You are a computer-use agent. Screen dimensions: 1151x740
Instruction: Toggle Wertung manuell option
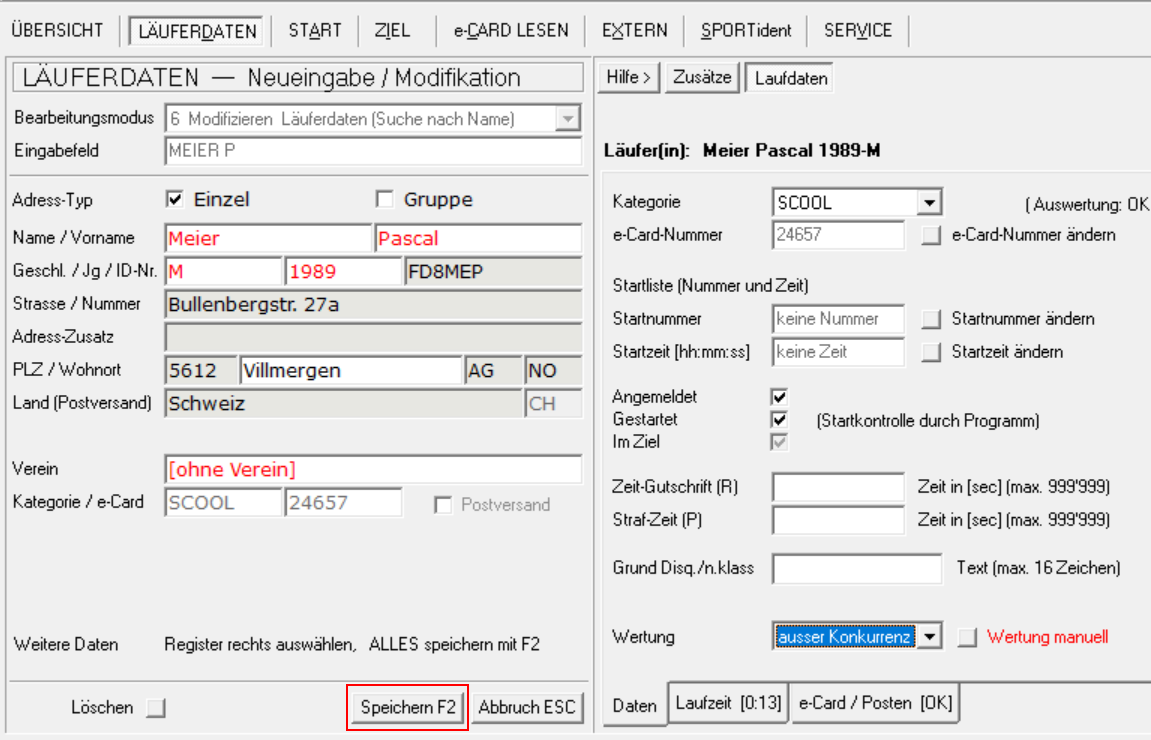pos(967,637)
